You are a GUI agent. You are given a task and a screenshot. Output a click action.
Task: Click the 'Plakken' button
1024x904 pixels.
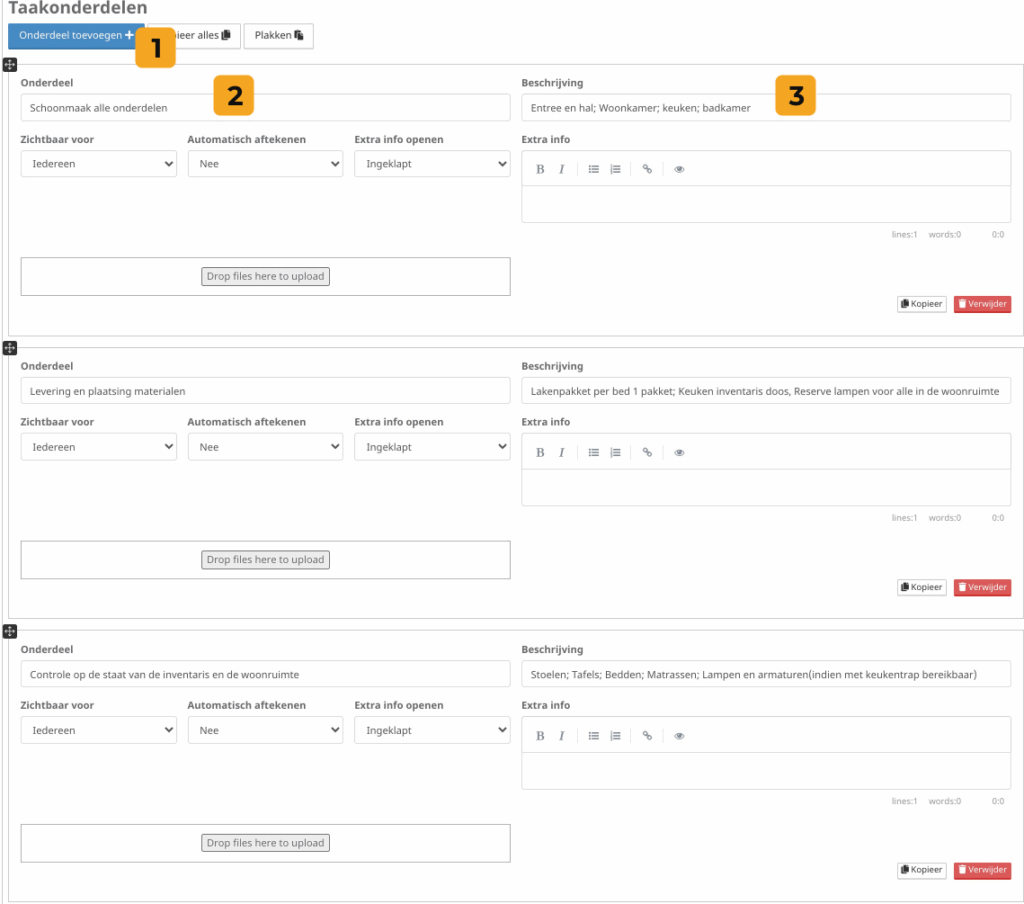[278, 35]
